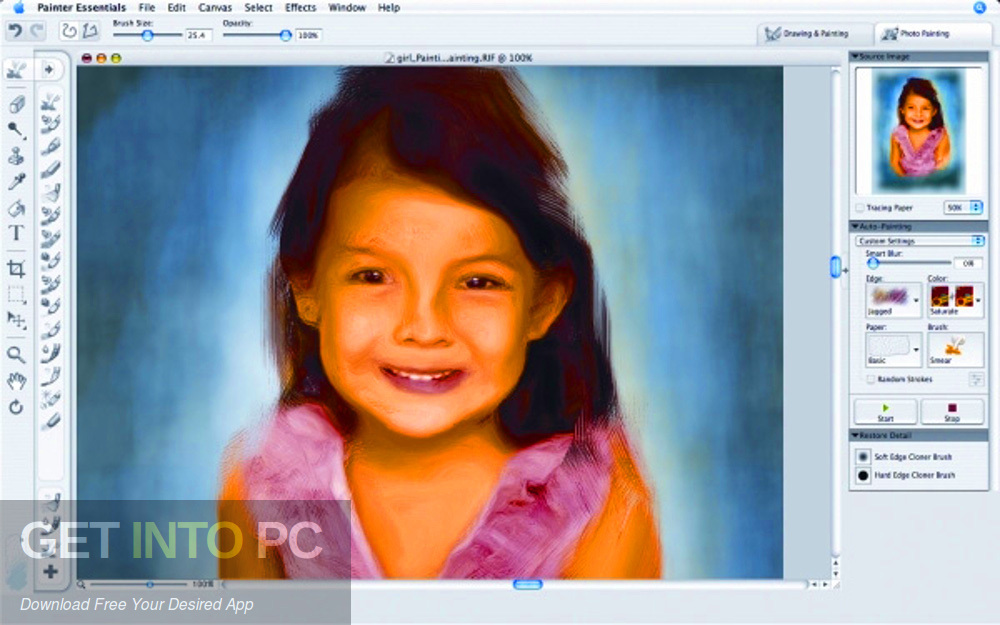Select the Eraser tool
Image resolution: width=1000 pixels, height=625 pixels.
click(x=17, y=104)
